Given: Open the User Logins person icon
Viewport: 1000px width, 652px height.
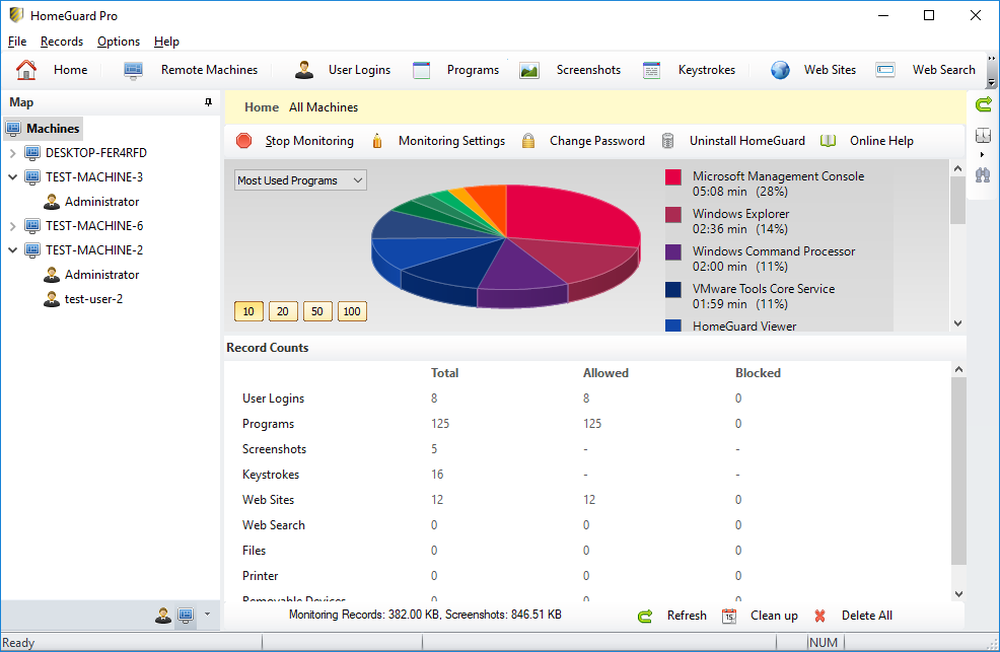Looking at the screenshot, I should (x=304, y=70).
